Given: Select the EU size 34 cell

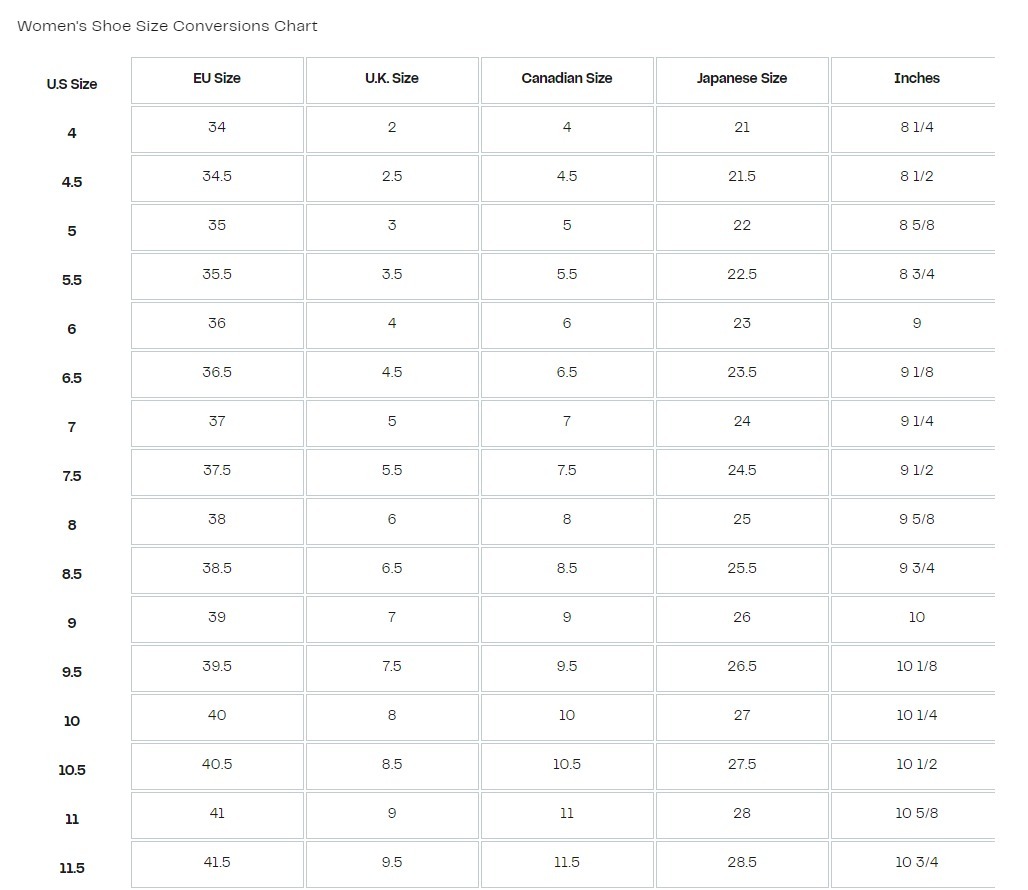Looking at the screenshot, I should click(x=217, y=127).
